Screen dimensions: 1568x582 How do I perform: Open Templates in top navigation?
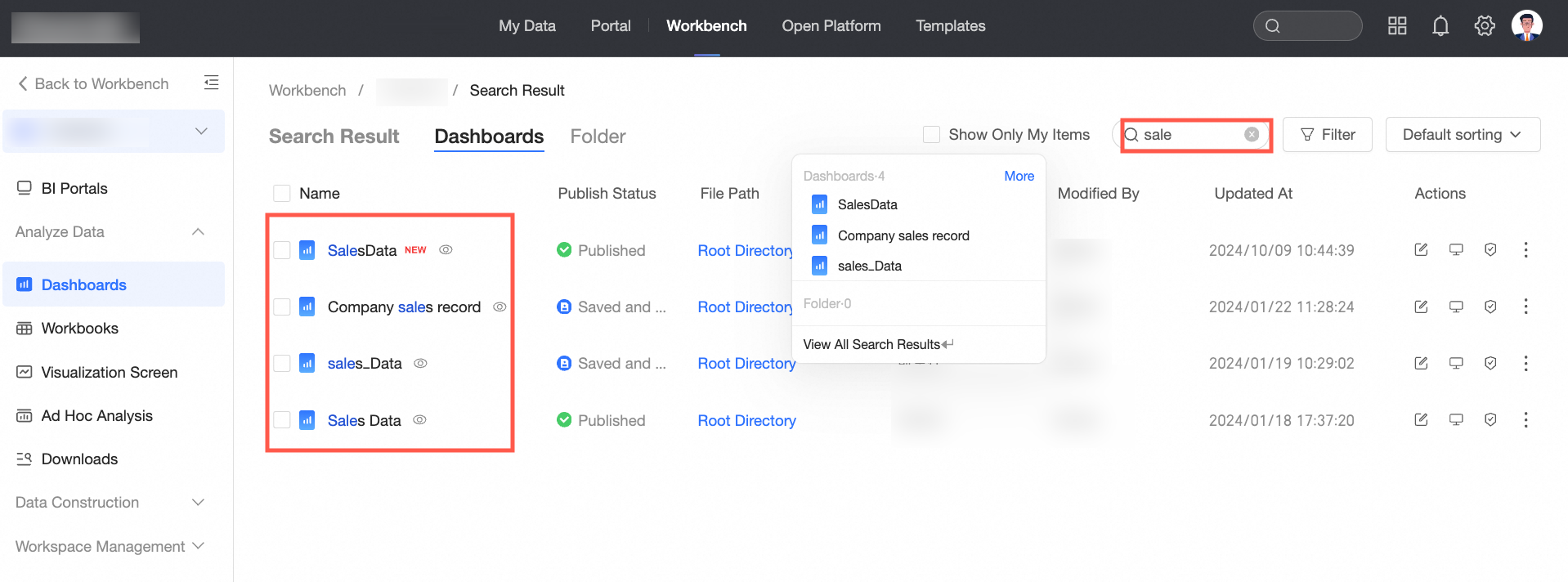951,26
